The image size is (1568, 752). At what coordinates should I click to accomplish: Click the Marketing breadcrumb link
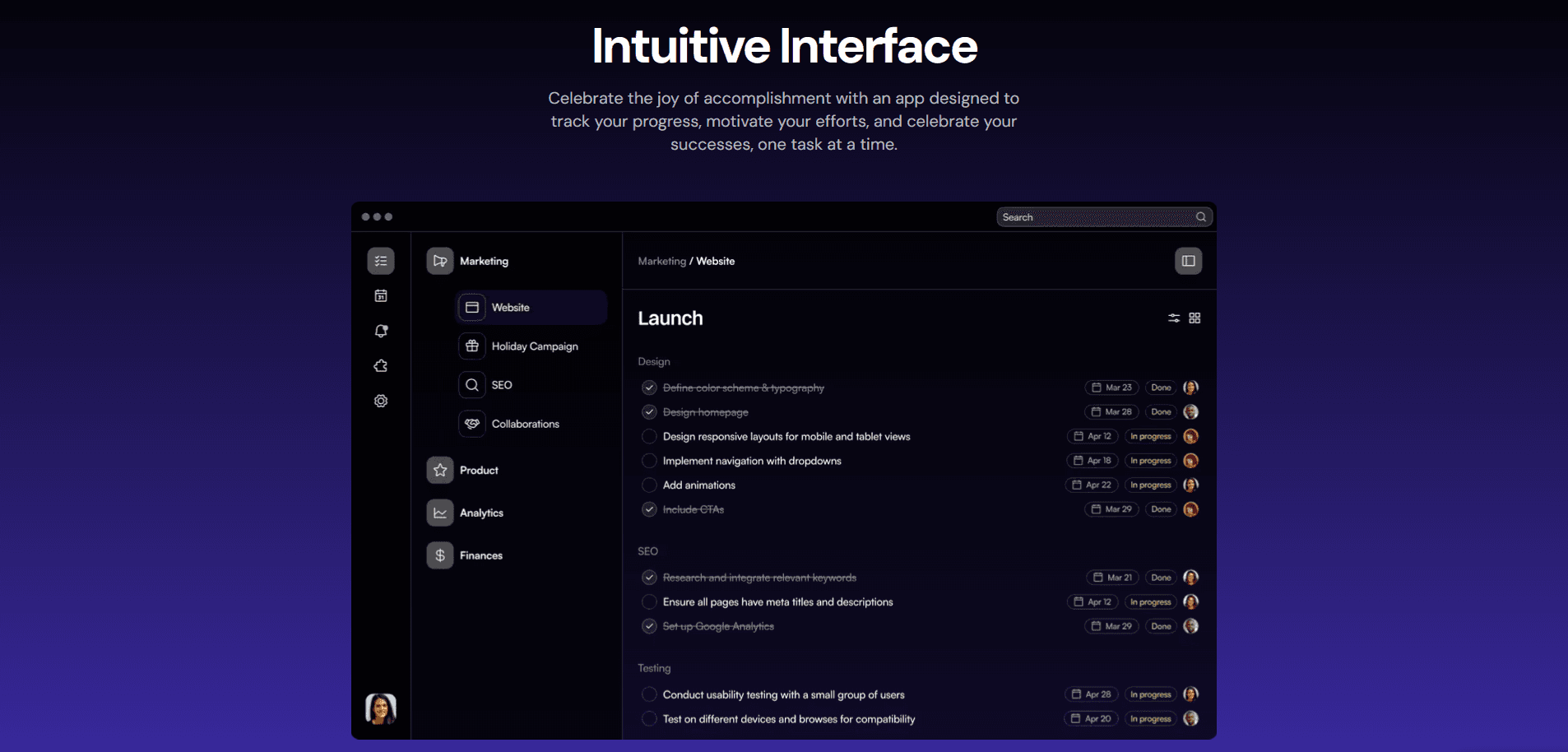click(661, 261)
